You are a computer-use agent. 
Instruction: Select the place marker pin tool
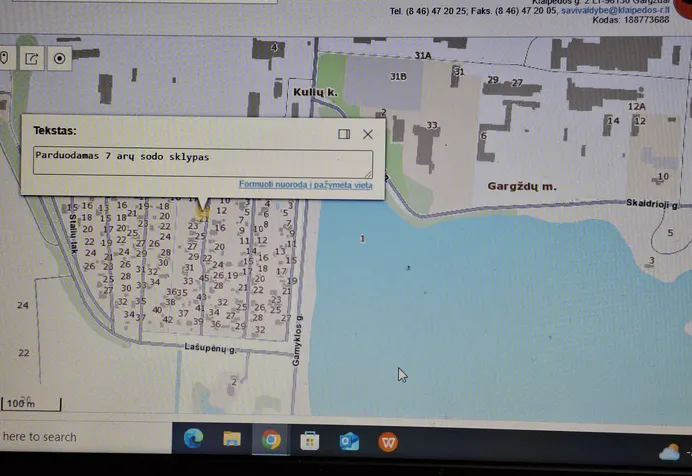[x=4, y=58]
